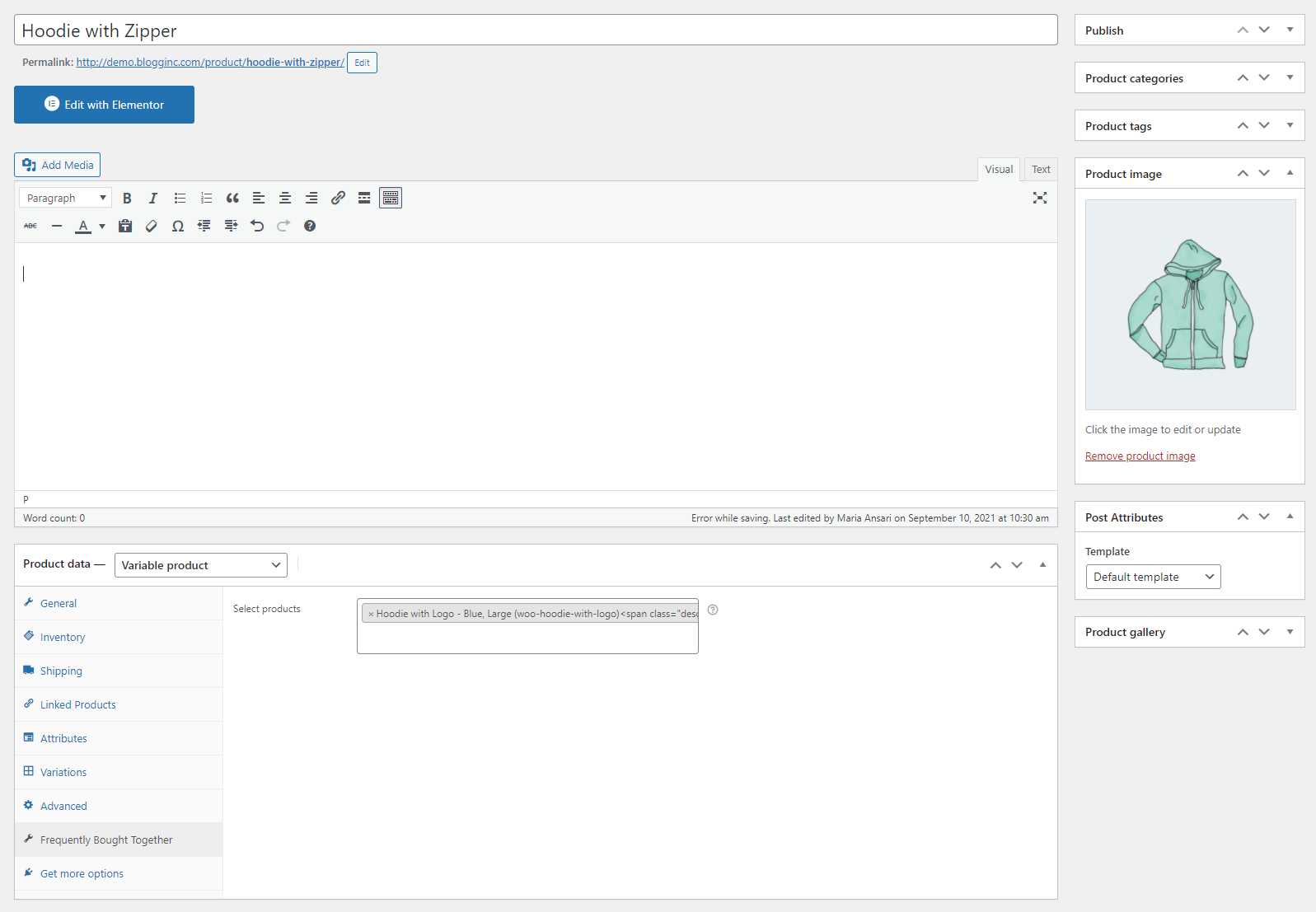Toggle bold formatting in editor toolbar

click(x=127, y=198)
